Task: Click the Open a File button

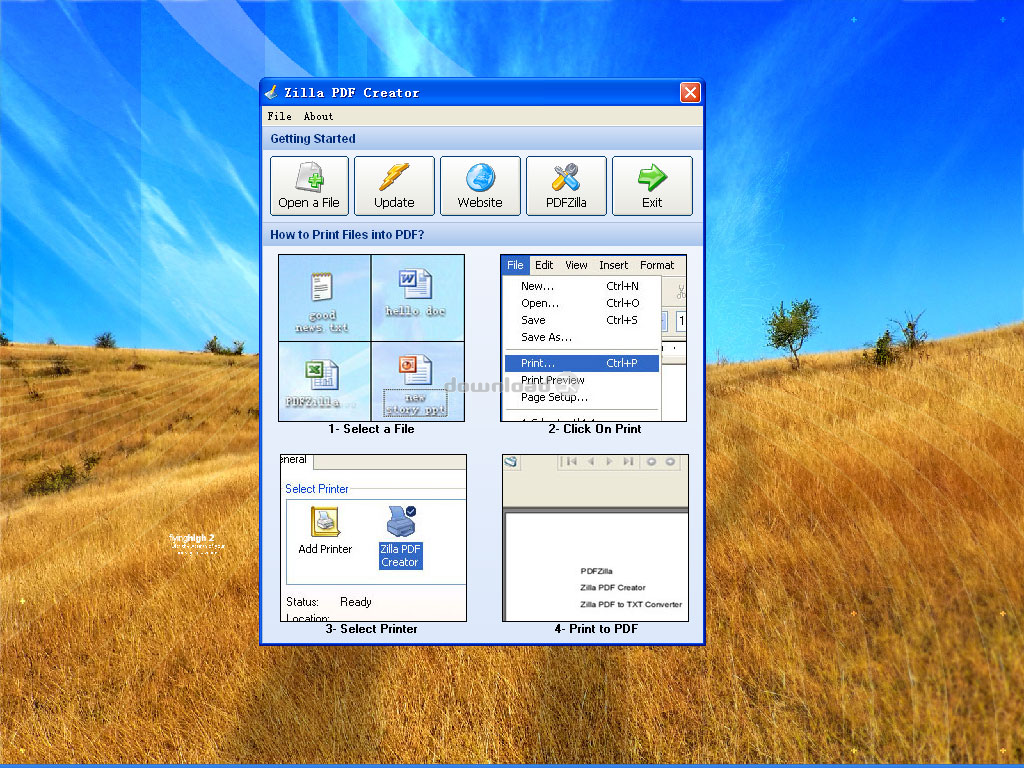Action: [309, 186]
